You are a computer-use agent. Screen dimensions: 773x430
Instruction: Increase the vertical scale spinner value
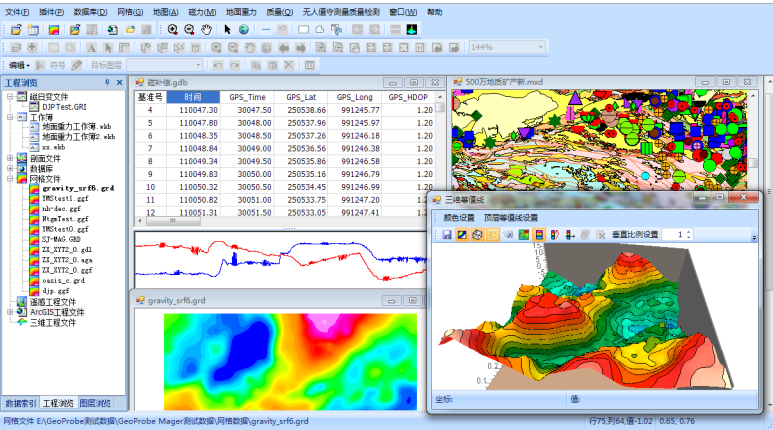click(690, 231)
